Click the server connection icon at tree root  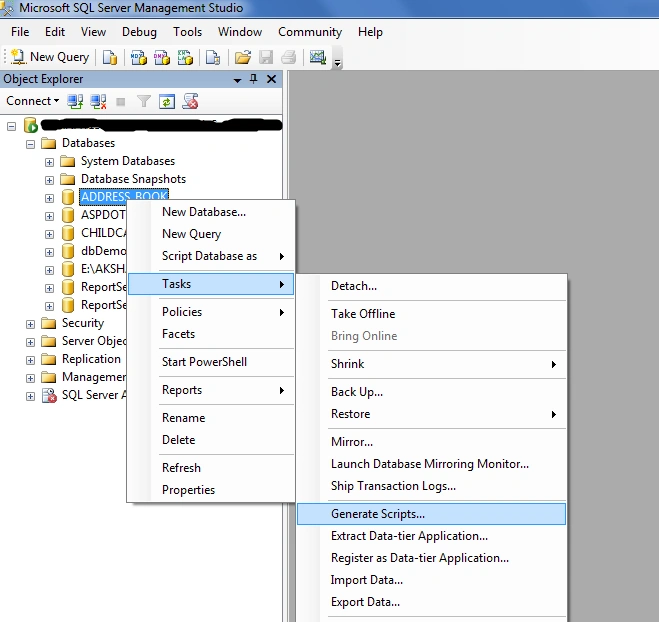pos(31,125)
